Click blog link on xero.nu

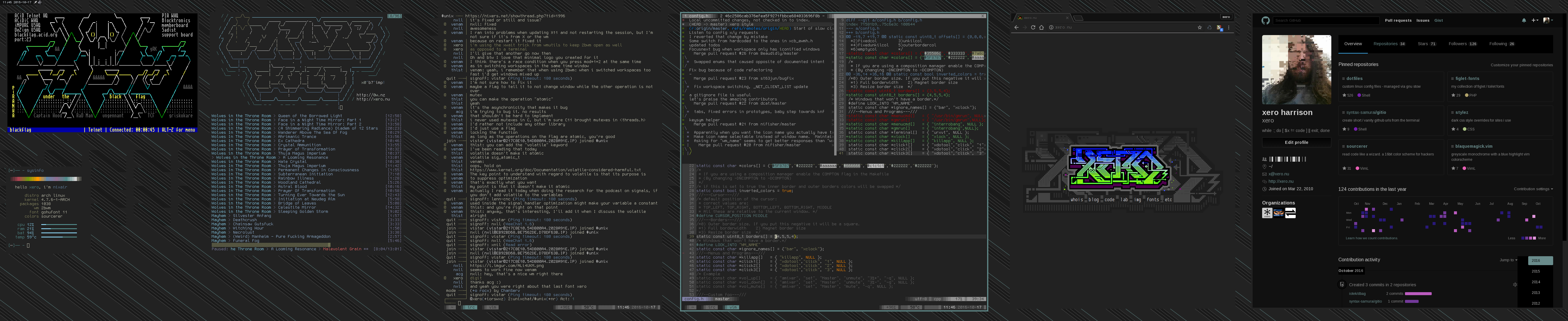coord(1093,199)
